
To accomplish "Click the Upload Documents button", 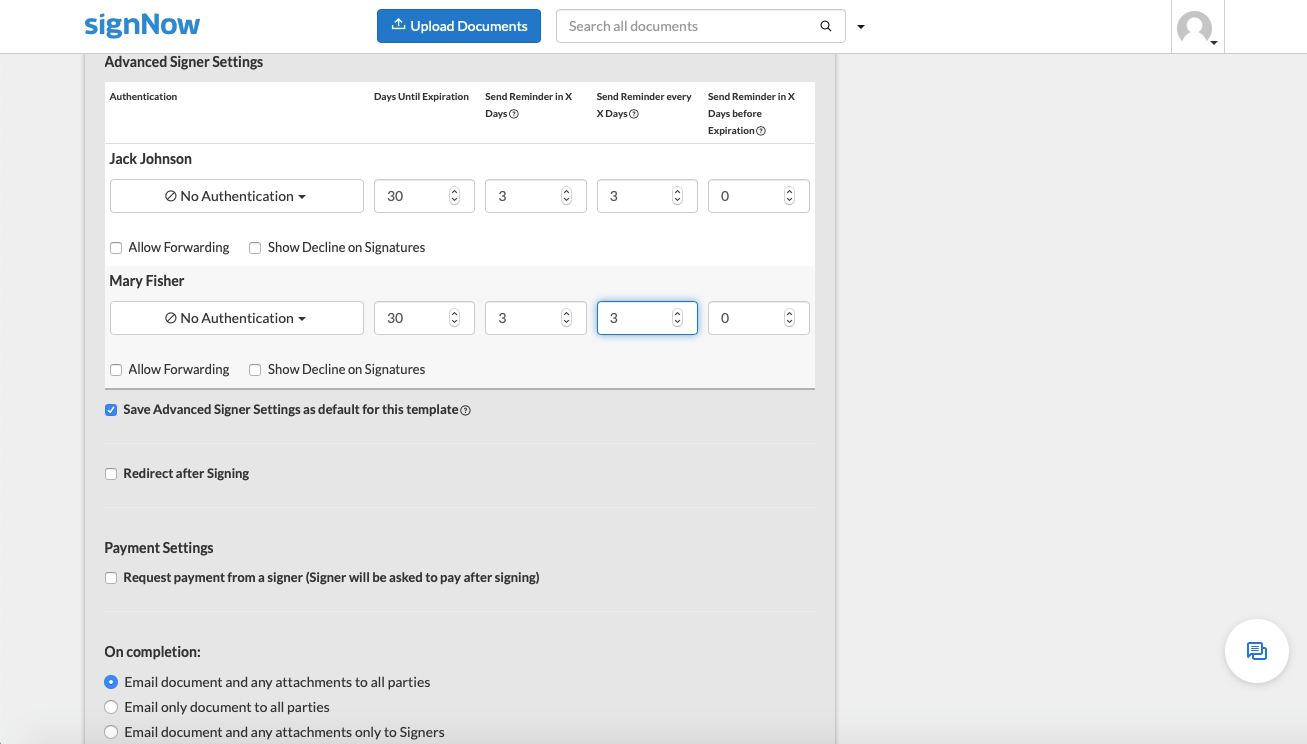I will tap(459, 26).
